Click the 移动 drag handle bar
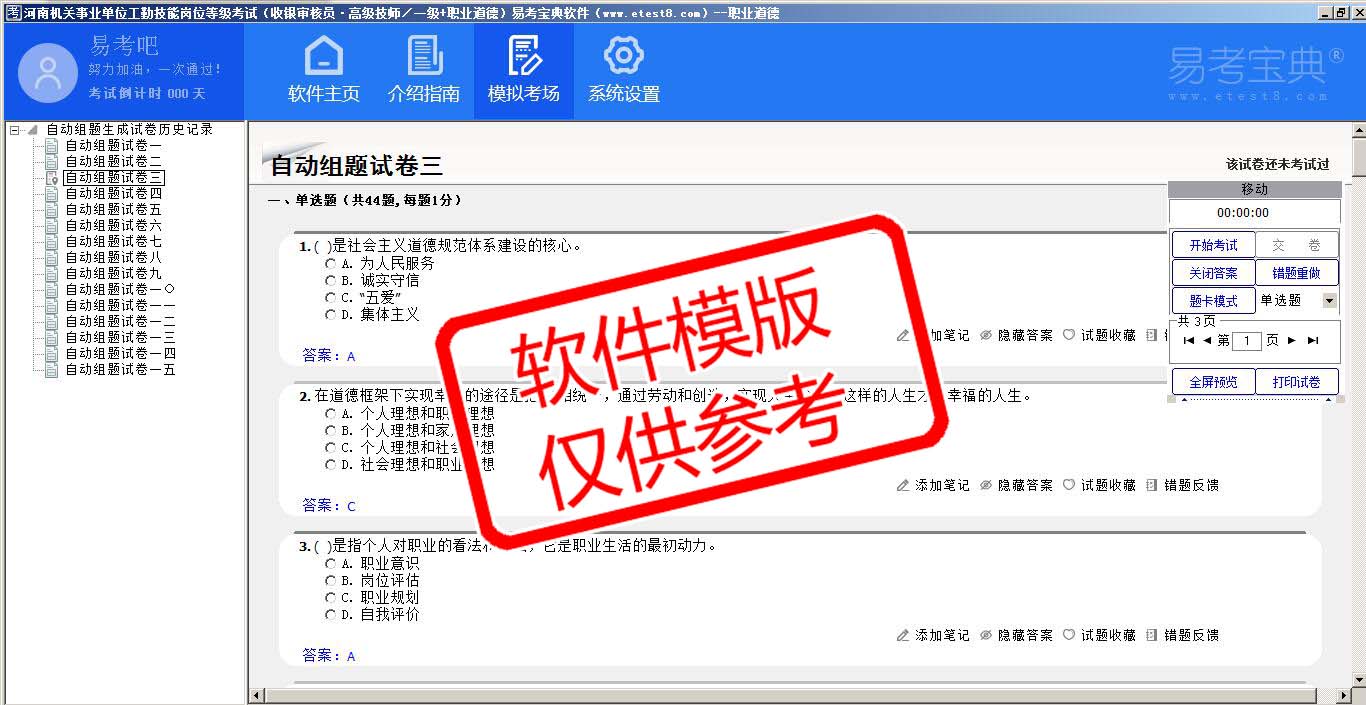Image resolution: width=1366 pixels, height=705 pixels. coord(1254,189)
